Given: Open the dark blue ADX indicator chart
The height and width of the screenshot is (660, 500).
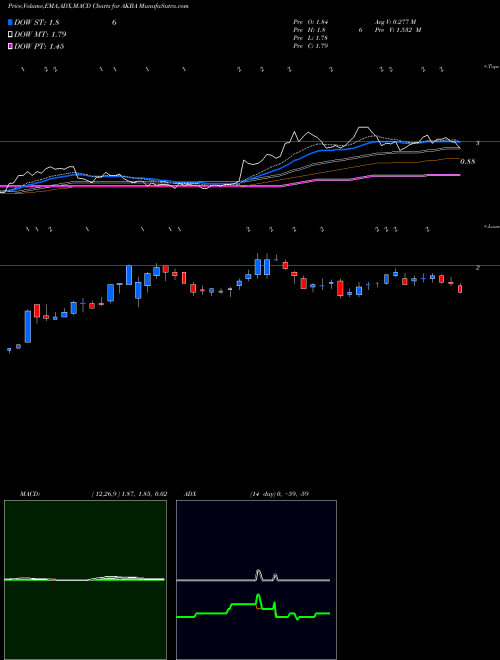Looking at the screenshot, I should tap(256, 580).
